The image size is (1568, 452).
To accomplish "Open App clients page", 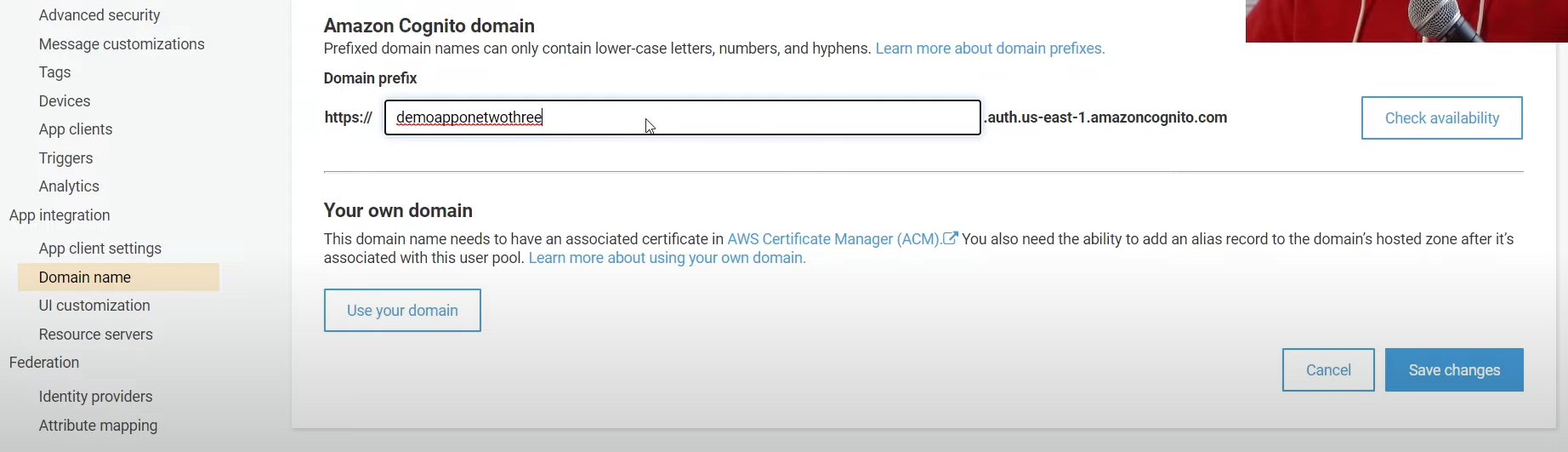I will click(76, 129).
